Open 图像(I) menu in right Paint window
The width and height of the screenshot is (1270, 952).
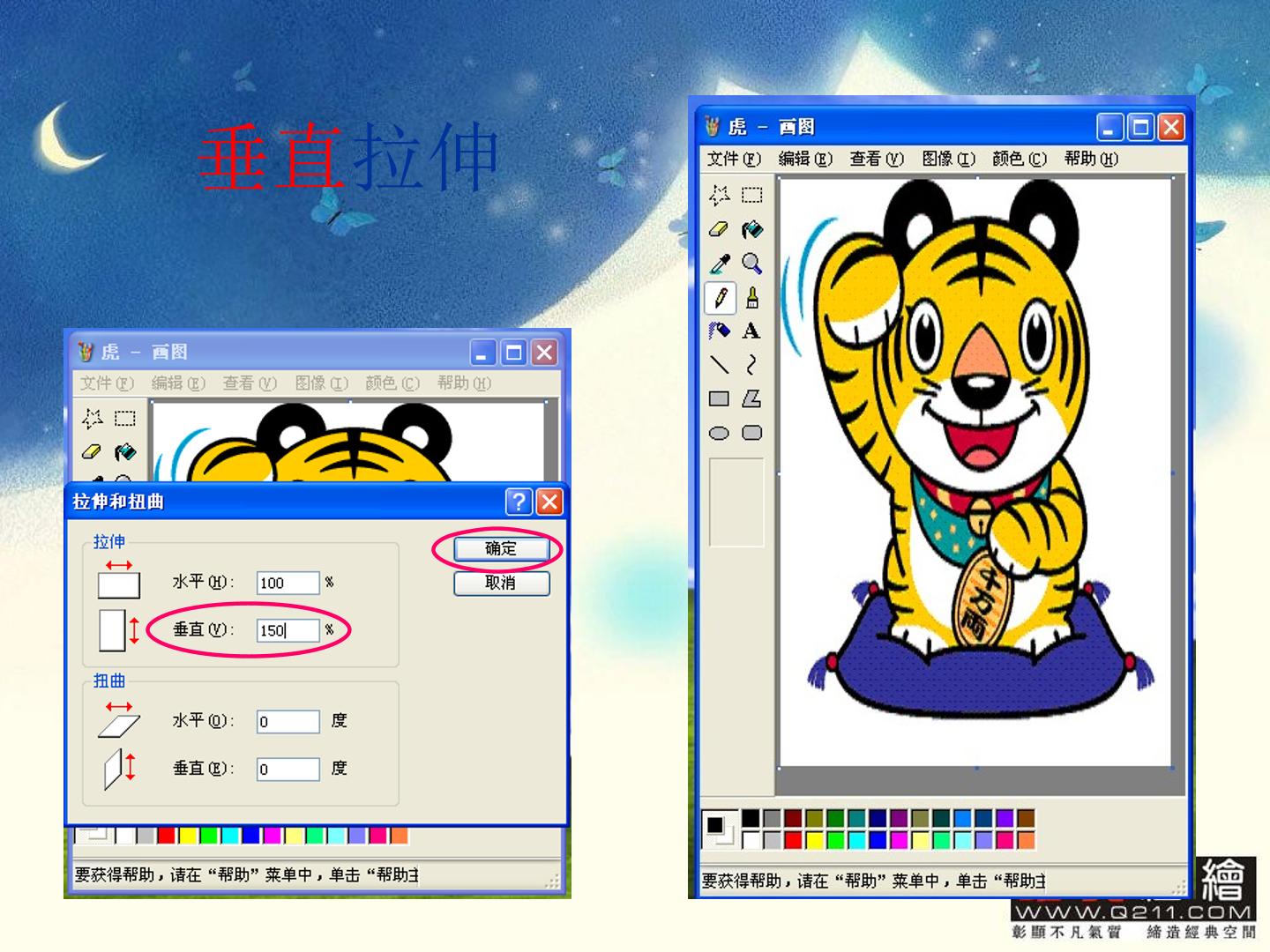coord(948,159)
